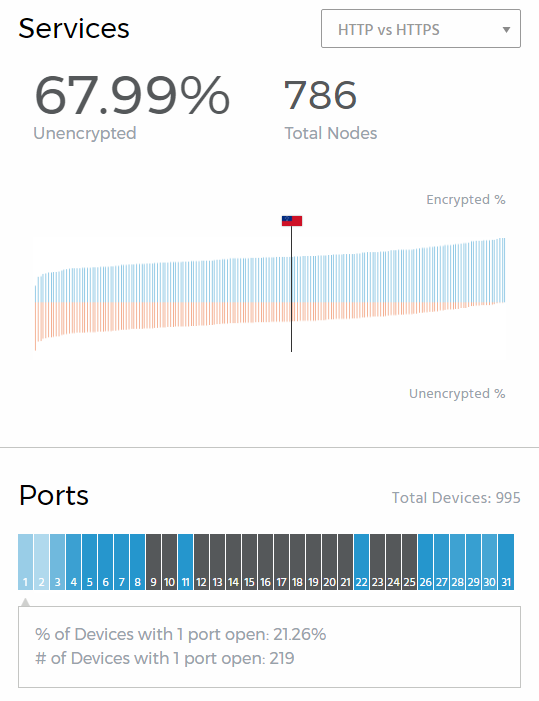Click the Total Devices: 995 label
The width and height of the screenshot is (539, 701).
pos(456,498)
